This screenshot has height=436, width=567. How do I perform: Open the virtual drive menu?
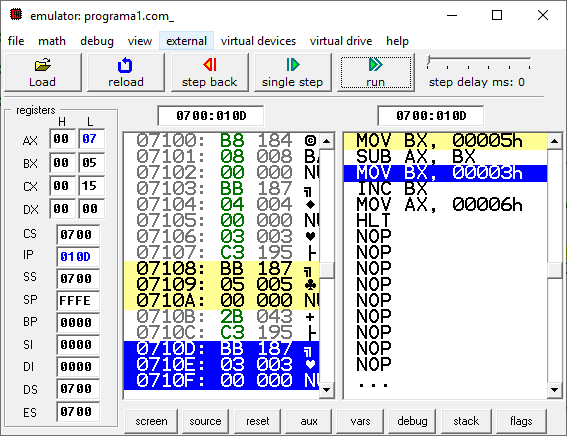pos(341,41)
